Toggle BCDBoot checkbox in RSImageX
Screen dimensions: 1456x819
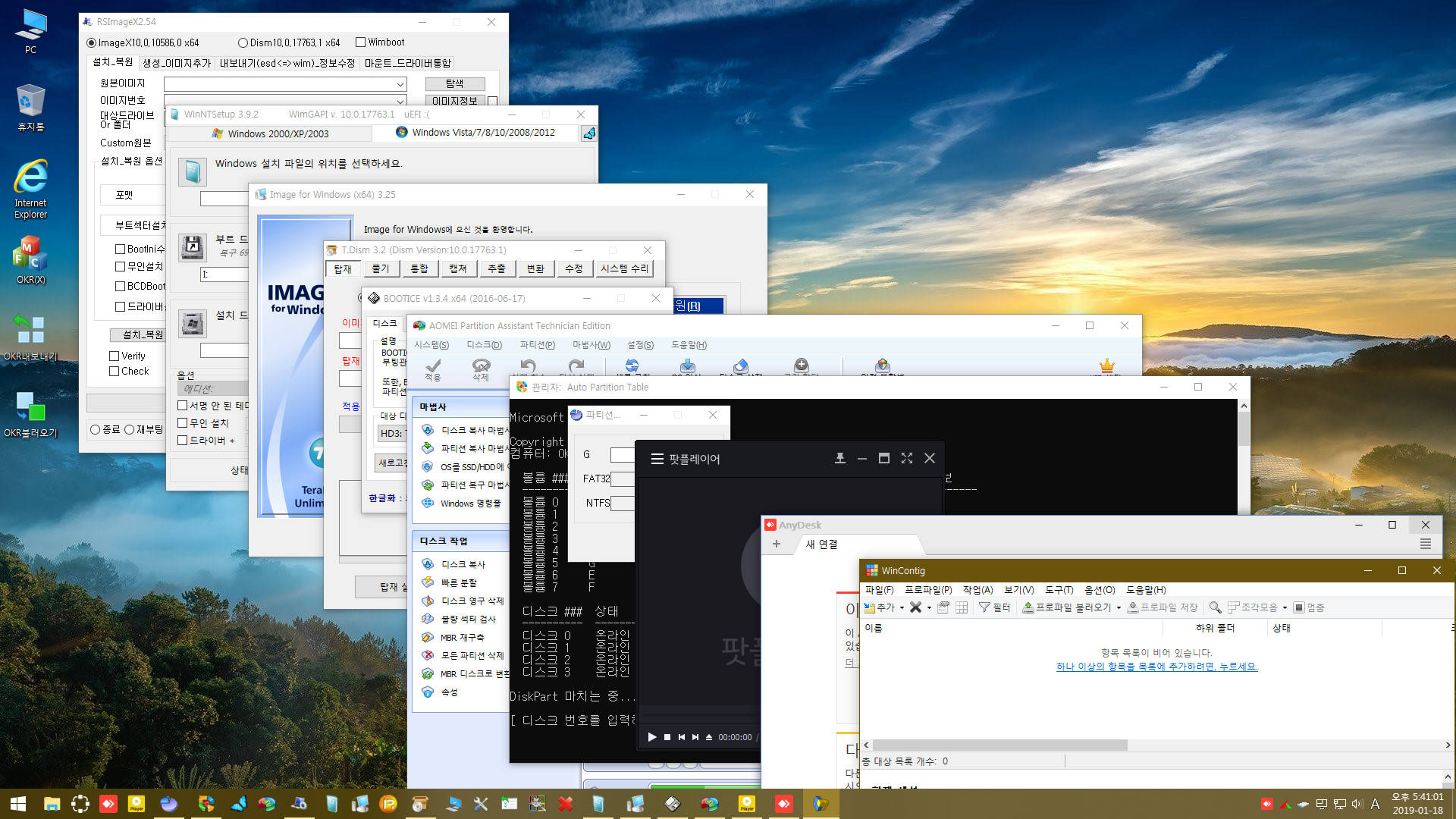pos(140,286)
